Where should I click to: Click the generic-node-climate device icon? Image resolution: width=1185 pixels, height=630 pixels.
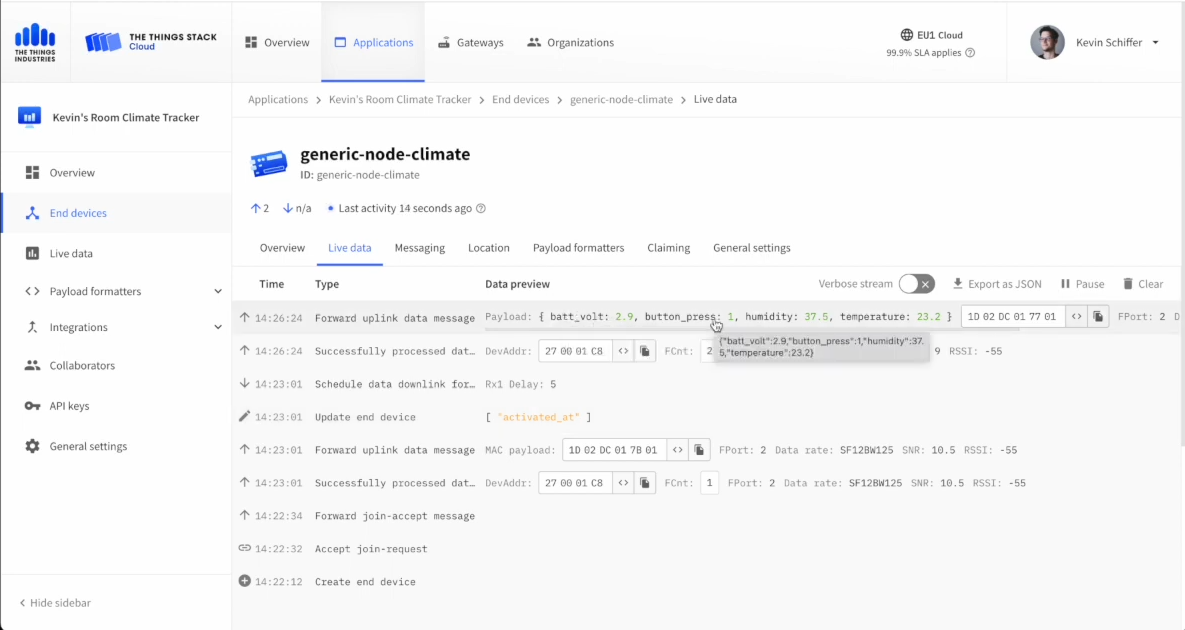tap(269, 164)
